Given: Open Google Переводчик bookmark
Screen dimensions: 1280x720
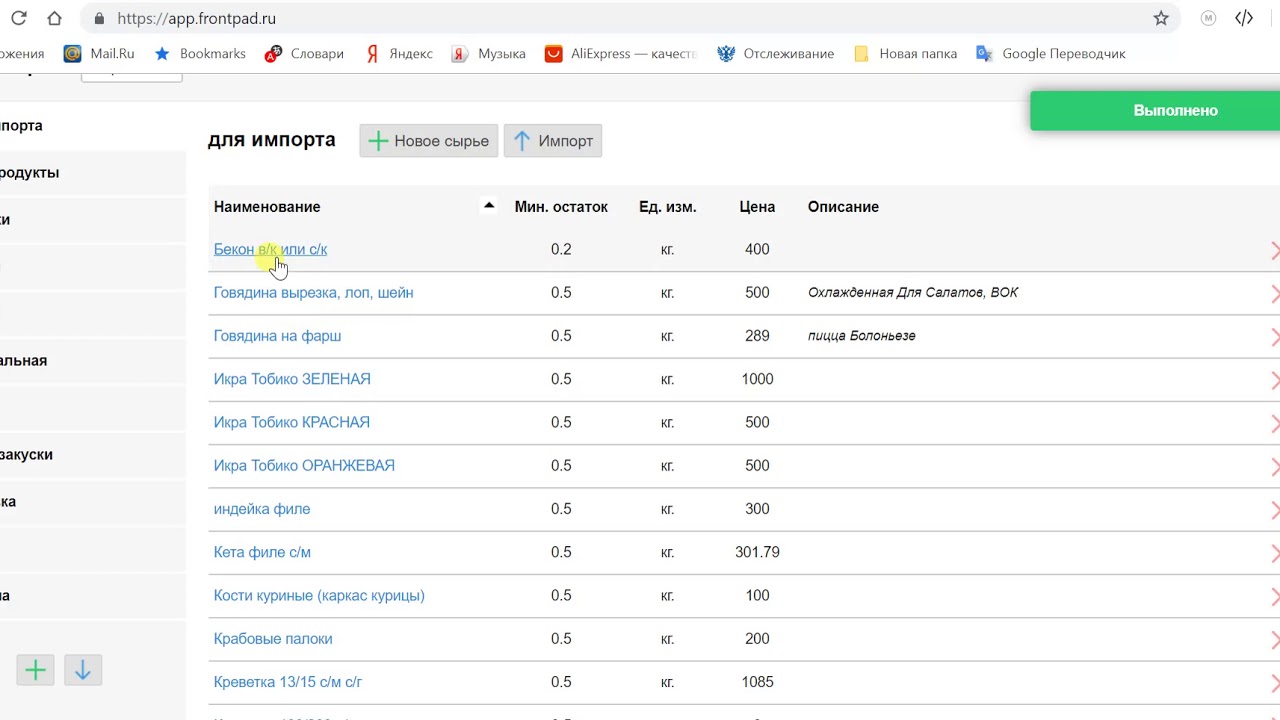Looking at the screenshot, I should [1051, 54].
